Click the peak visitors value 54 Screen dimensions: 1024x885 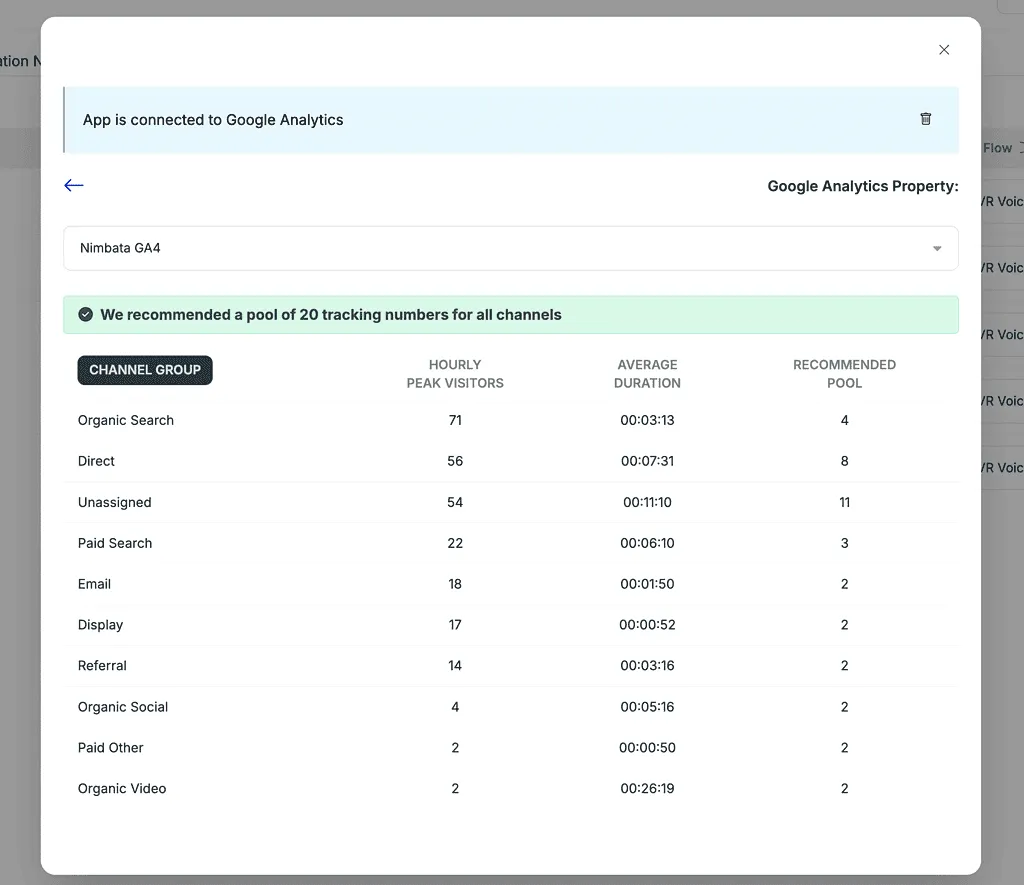(x=455, y=502)
